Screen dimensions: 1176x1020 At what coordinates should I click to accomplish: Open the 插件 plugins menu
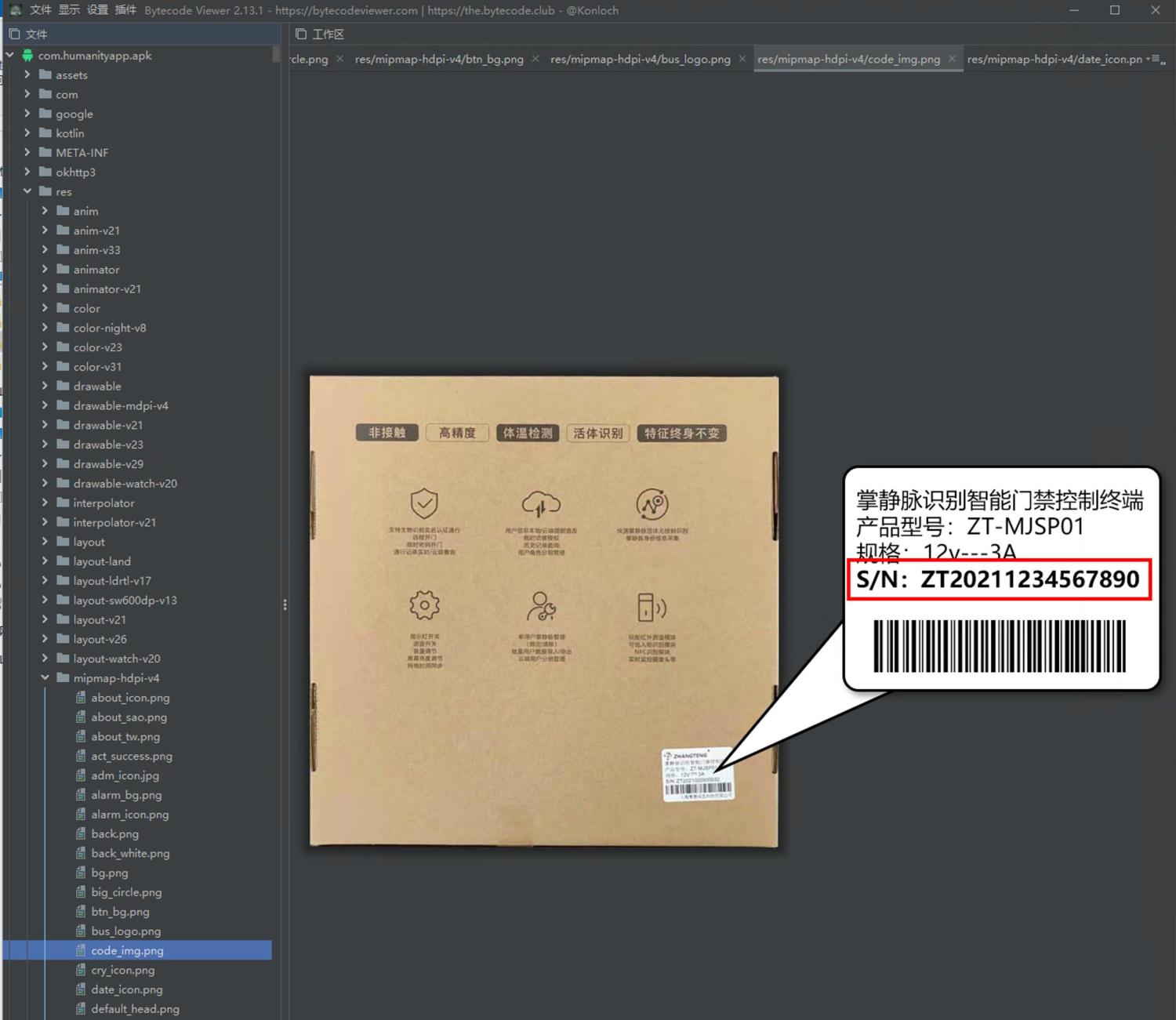tap(125, 10)
